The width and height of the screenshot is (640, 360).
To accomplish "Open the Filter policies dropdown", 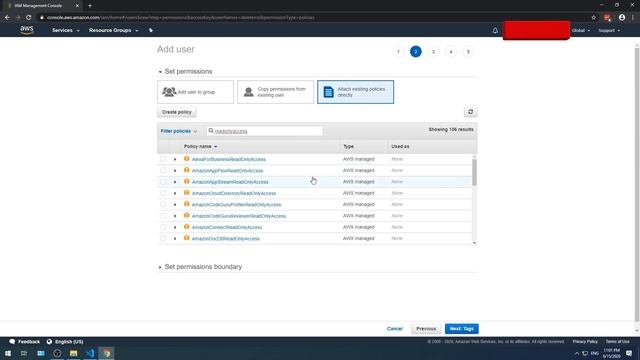I will pos(178,131).
